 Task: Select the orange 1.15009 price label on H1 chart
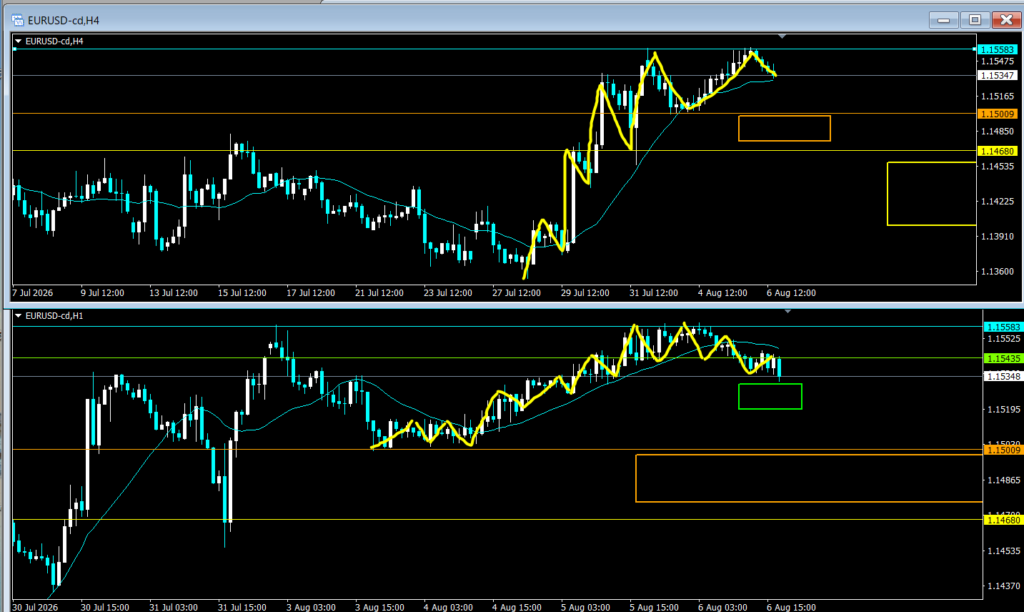click(1003, 450)
